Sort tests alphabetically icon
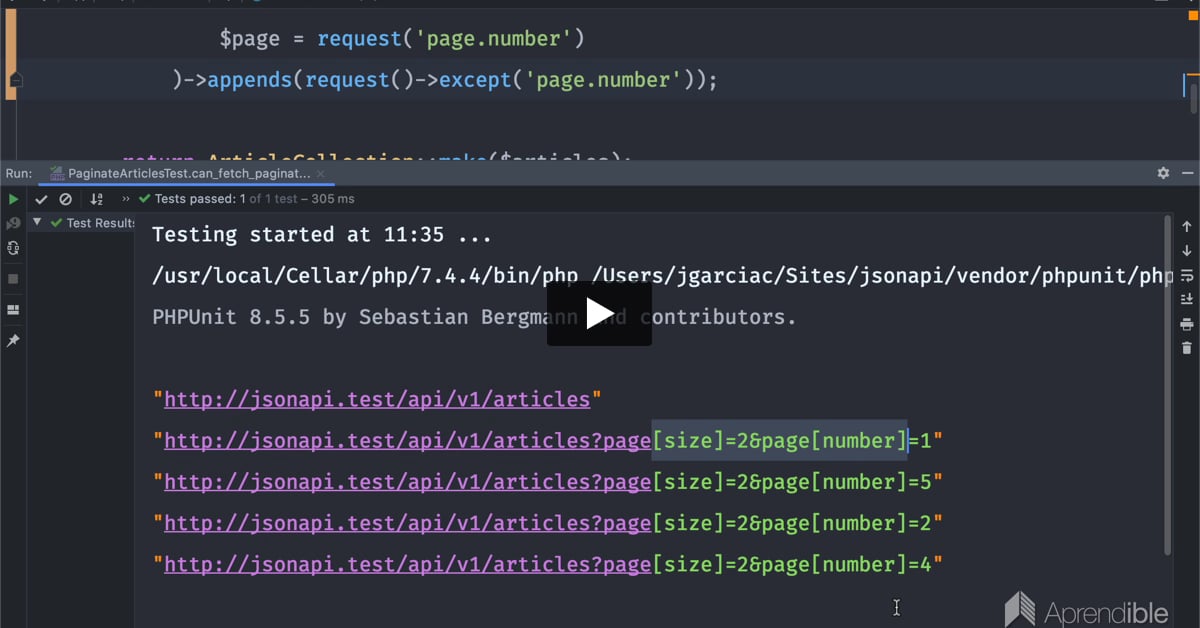 pos(97,199)
